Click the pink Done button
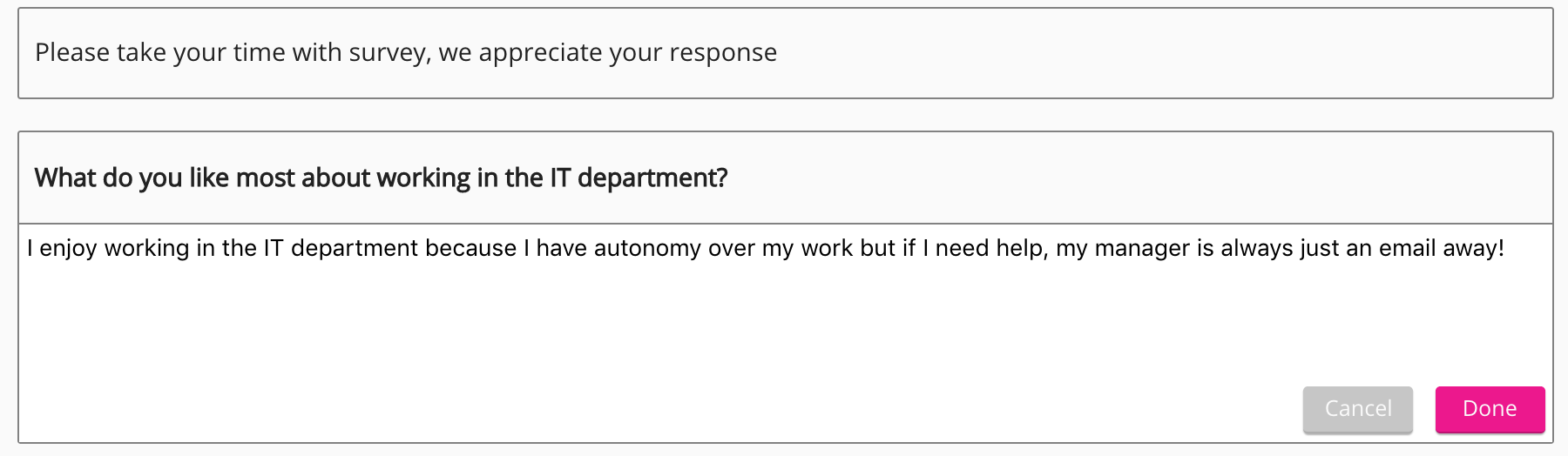The width and height of the screenshot is (1568, 456). pyautogui.click(x=1490, y=409)
